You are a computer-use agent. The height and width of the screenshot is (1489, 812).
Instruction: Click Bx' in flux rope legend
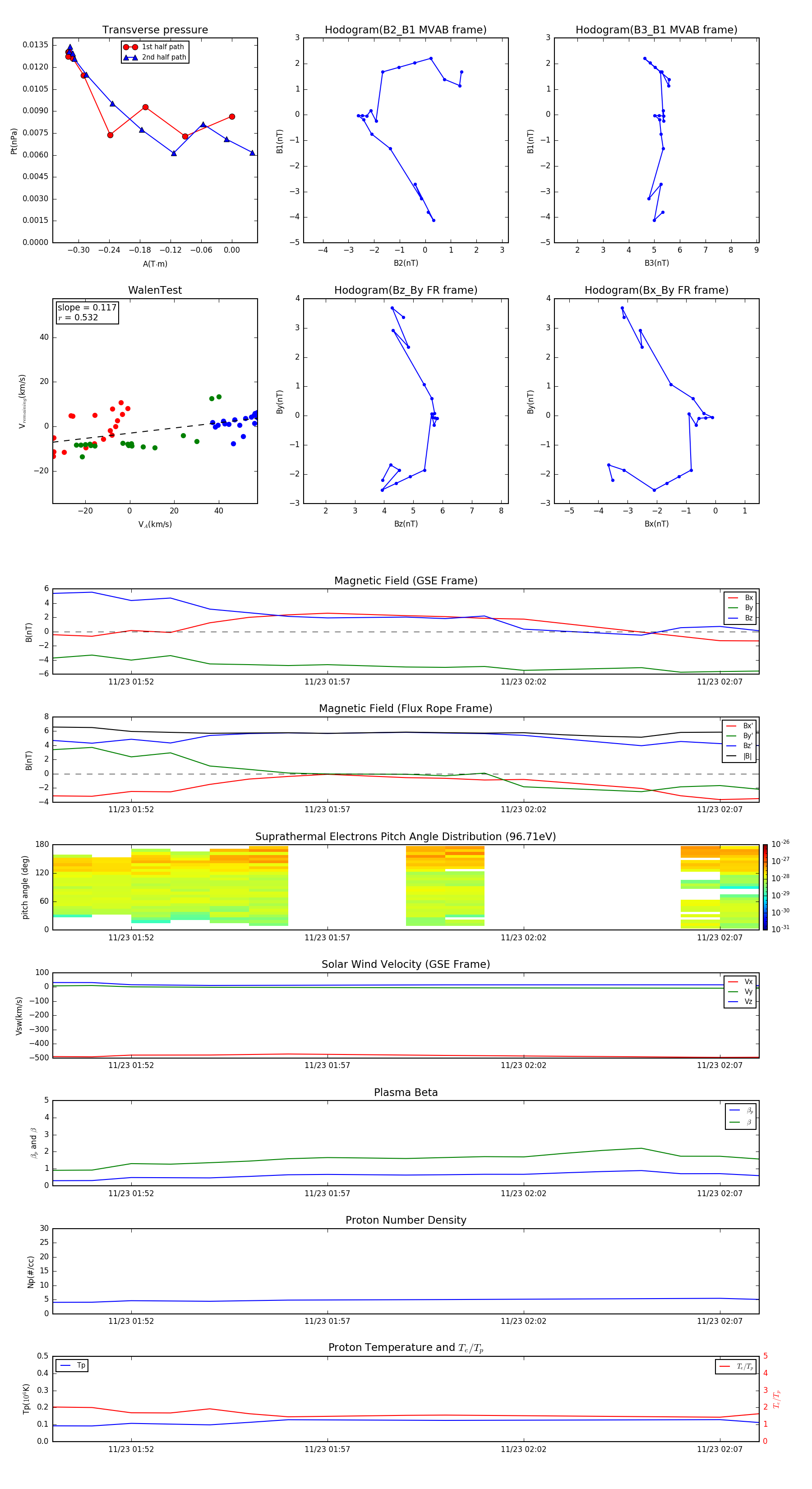[740, 726]
